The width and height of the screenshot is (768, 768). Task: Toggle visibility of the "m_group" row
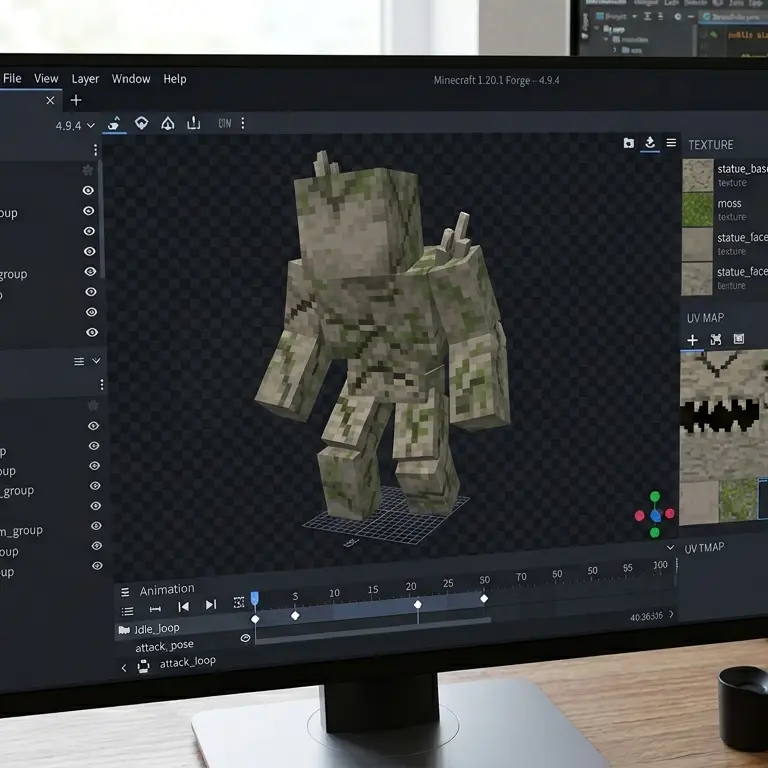coord(96,526)
